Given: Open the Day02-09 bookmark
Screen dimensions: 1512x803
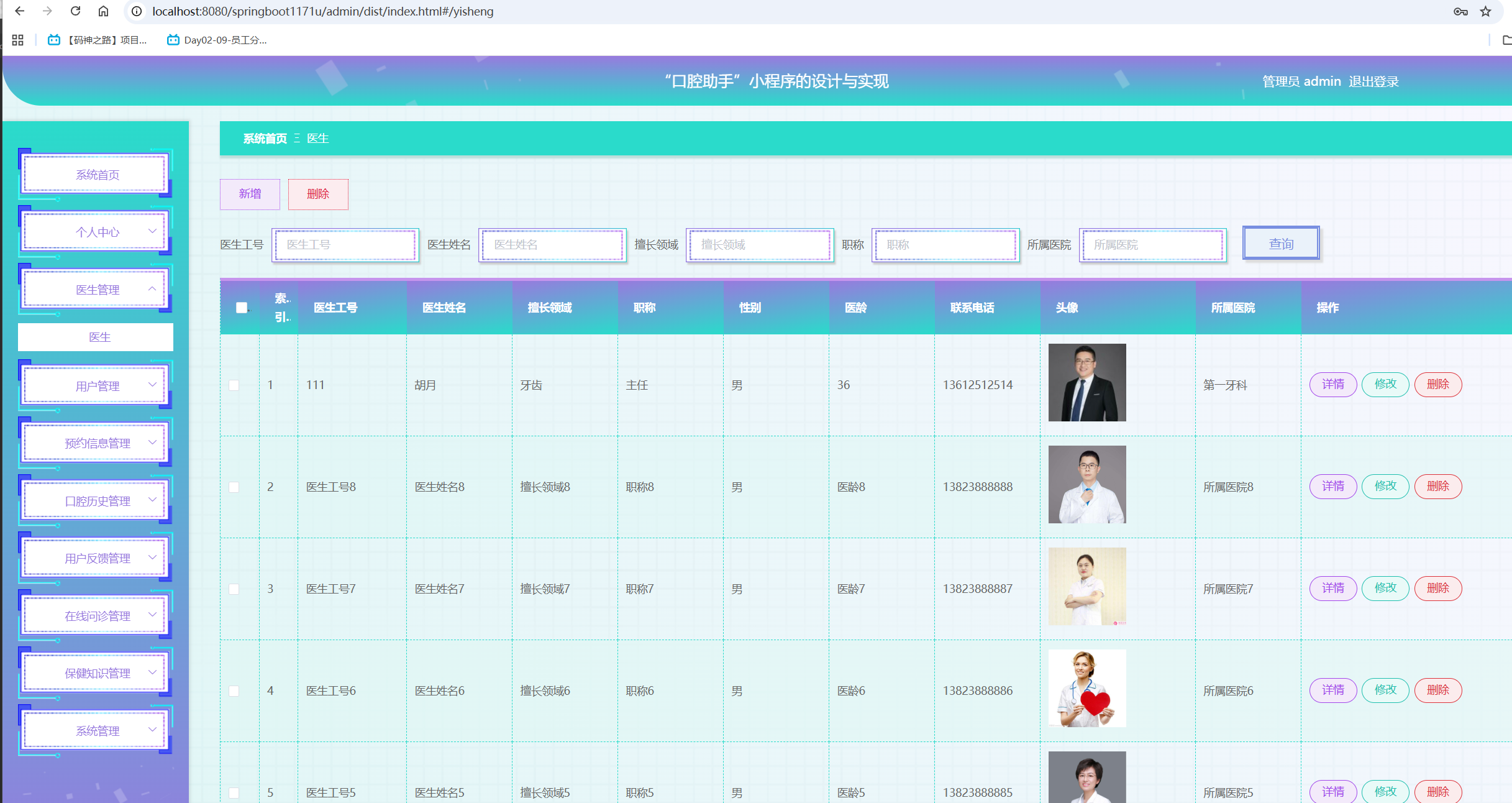Looking at the screenshot, I should tap(217, 40).
